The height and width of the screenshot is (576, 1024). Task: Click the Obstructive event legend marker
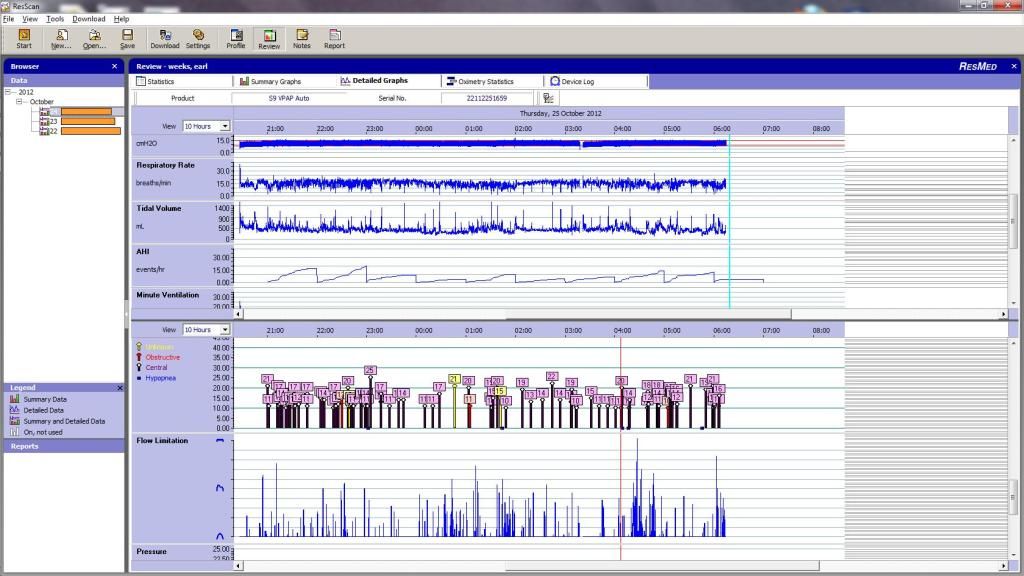tap(138, 357)
